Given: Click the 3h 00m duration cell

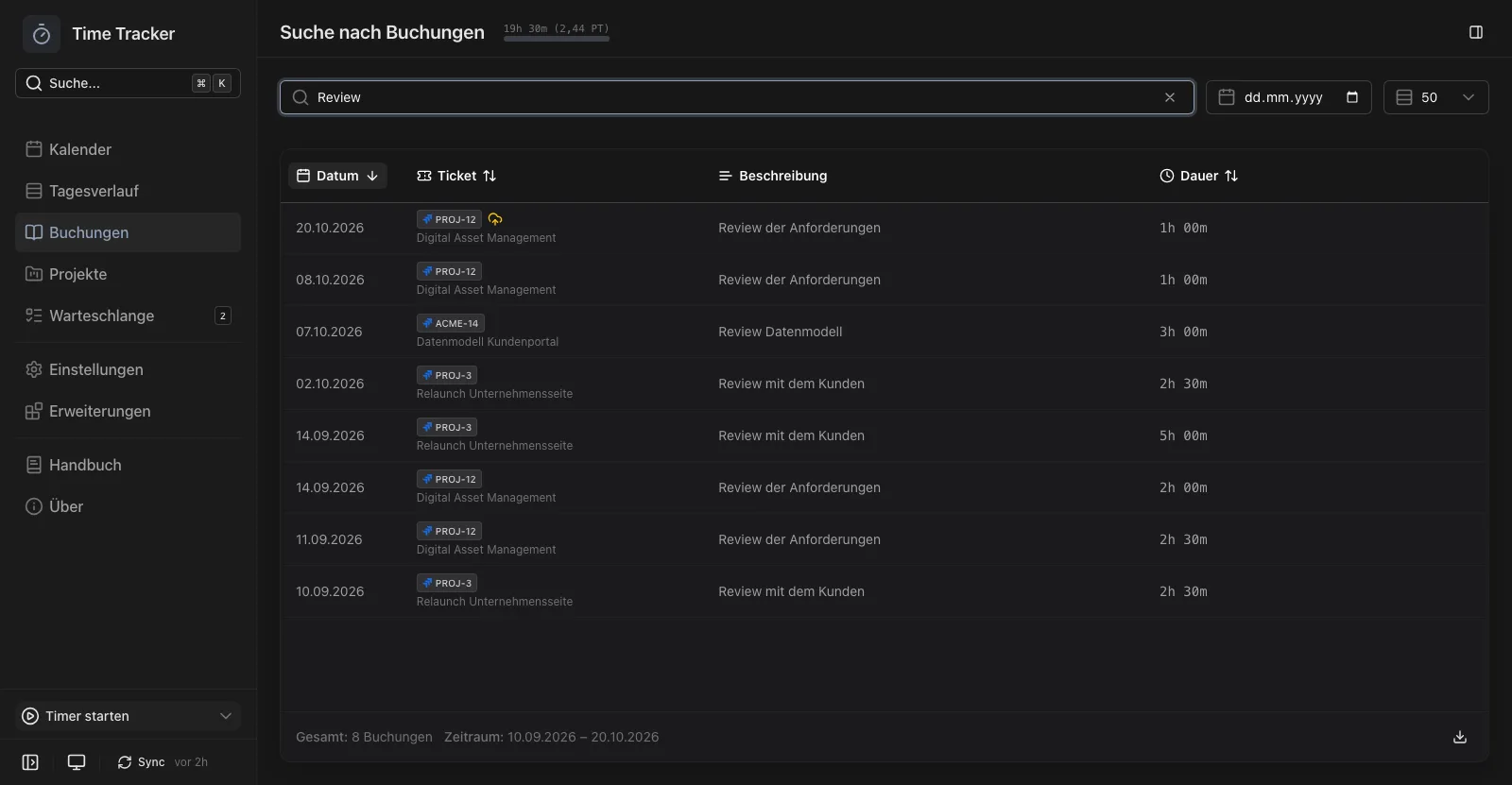Looking at the screenshot, I should click(1183, 332).
